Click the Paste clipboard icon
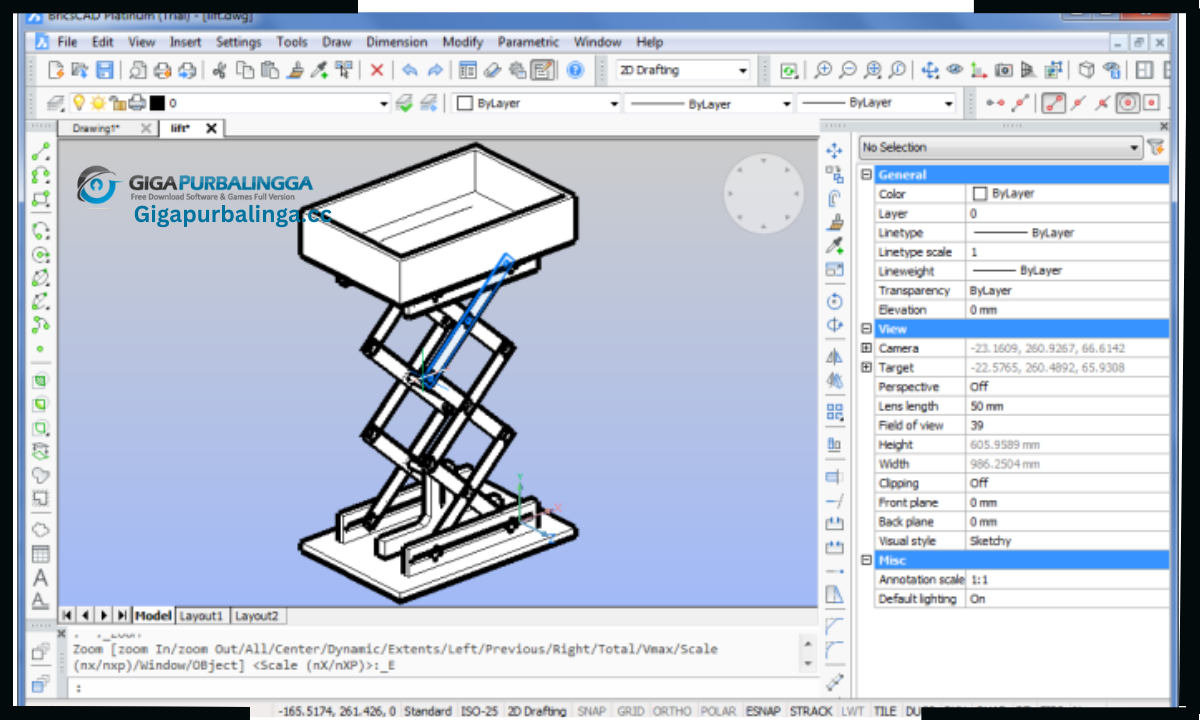This screenshot has height=720, width=1200. pyautogui.click(x=270, y=70)
